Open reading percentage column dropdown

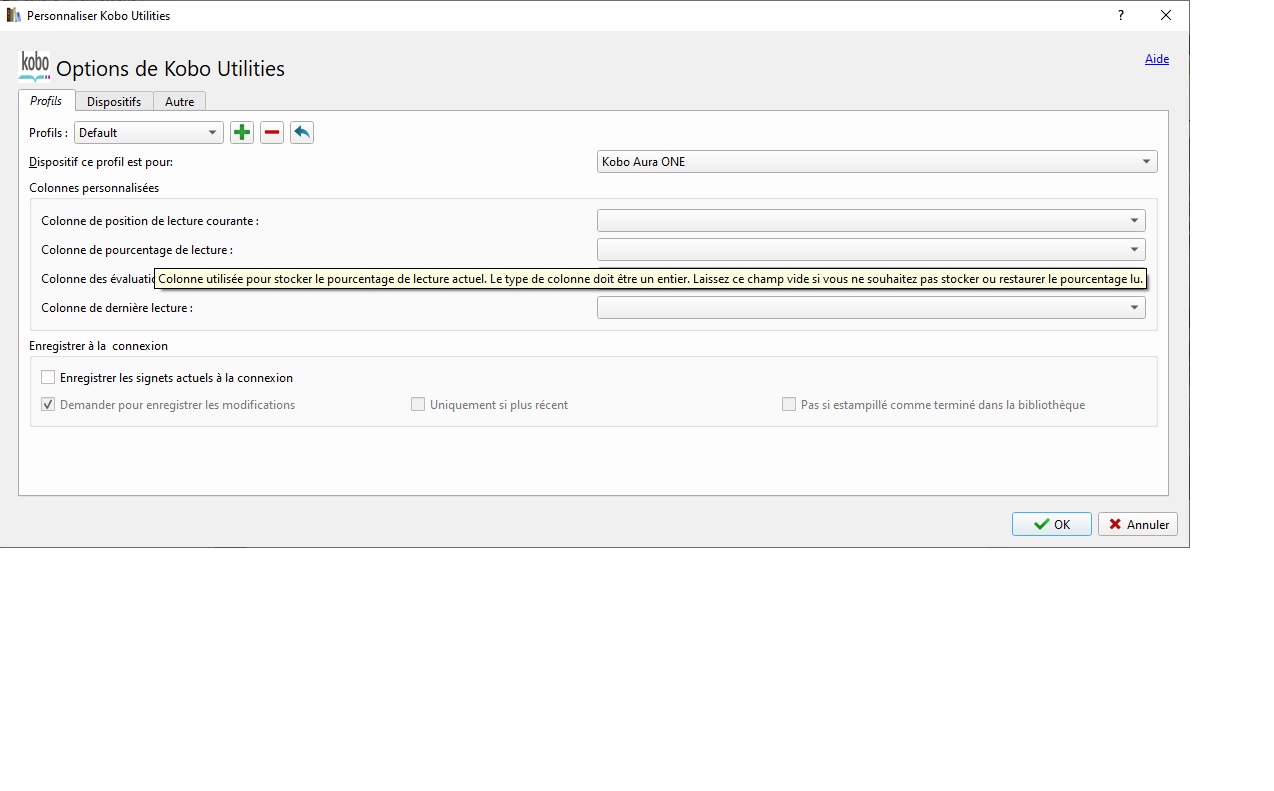coord(871,250)
